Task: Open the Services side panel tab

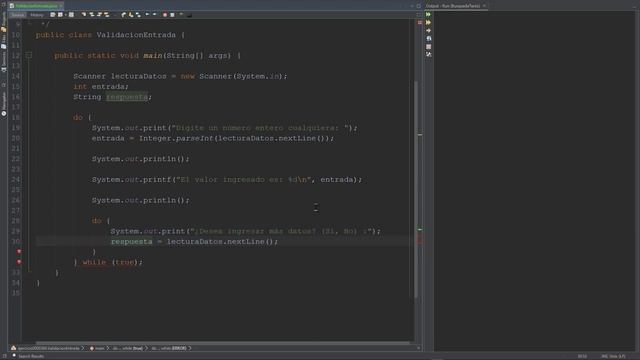Action: coord(4,62)
